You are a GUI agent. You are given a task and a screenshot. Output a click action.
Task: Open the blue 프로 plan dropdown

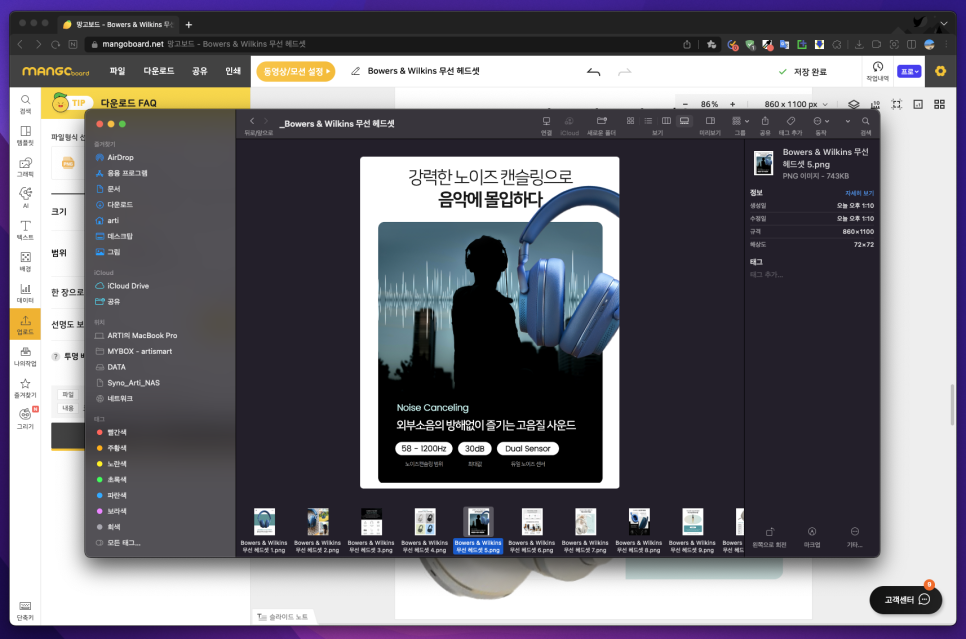coord(909,71)
